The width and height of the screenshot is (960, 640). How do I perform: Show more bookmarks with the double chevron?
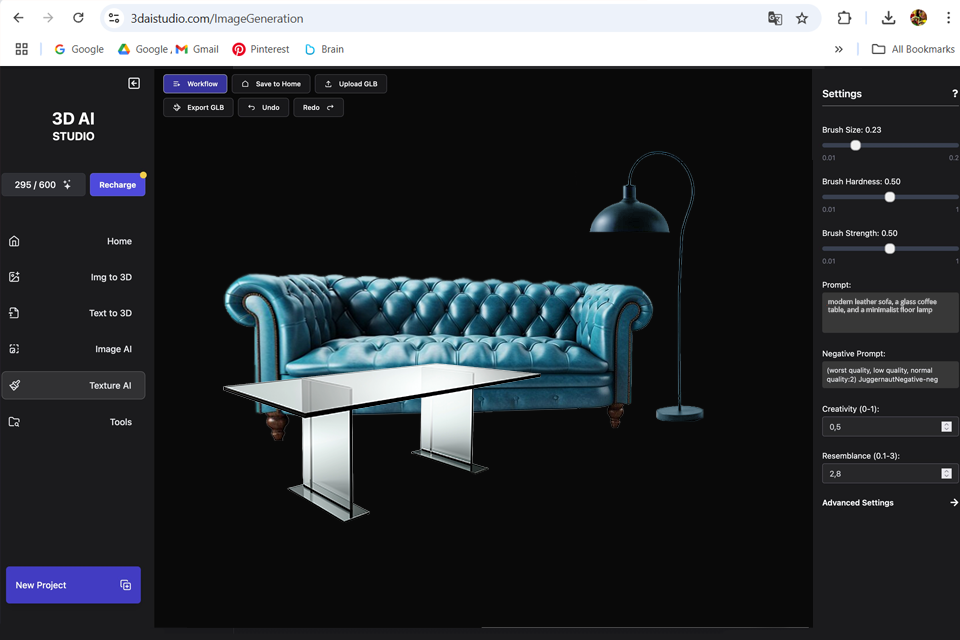[x=838, y=49]
